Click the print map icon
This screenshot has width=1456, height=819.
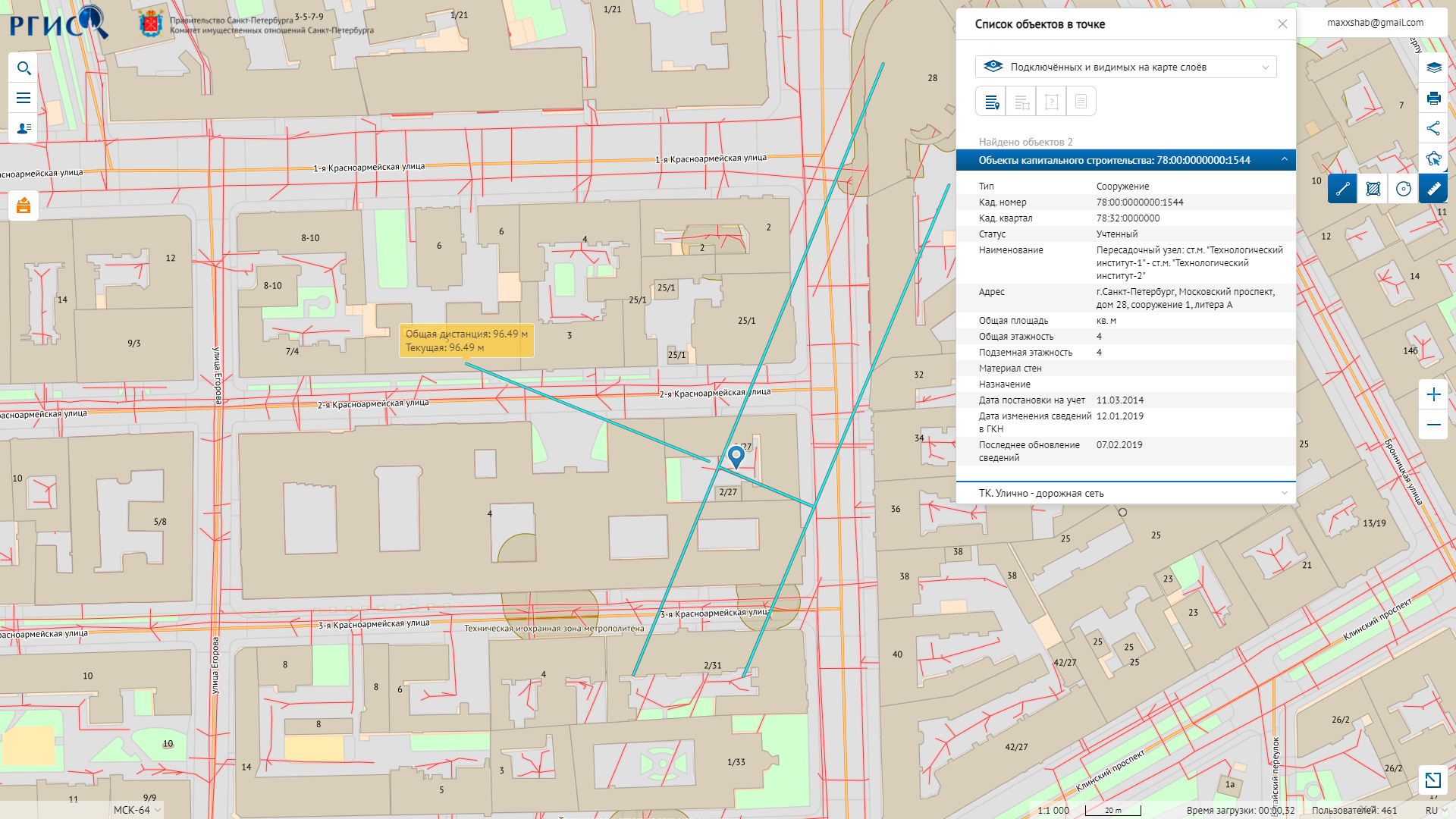tap(1433, 98)
